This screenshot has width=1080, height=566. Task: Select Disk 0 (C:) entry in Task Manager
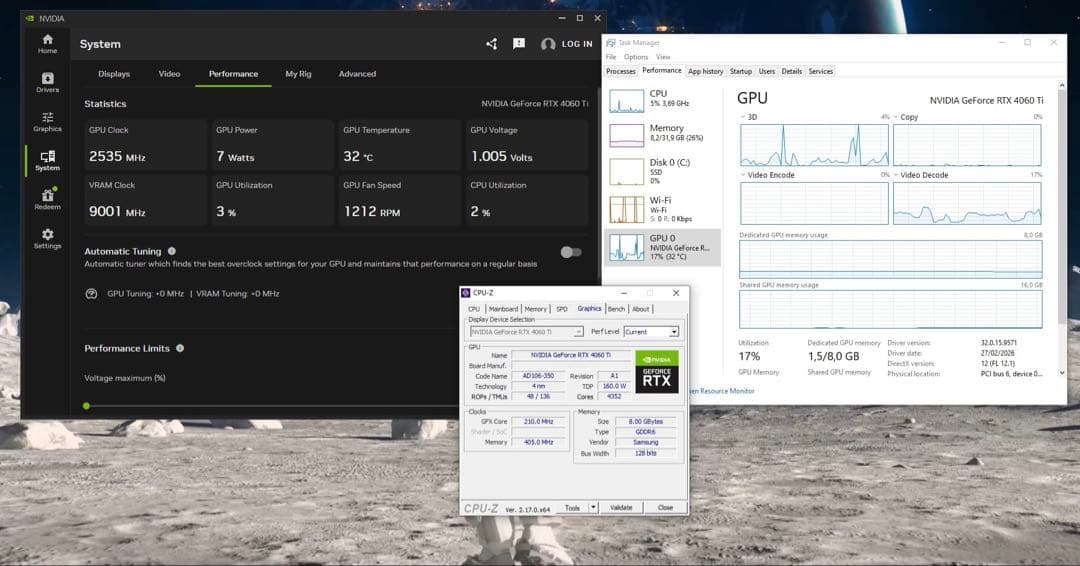[662, 171]
